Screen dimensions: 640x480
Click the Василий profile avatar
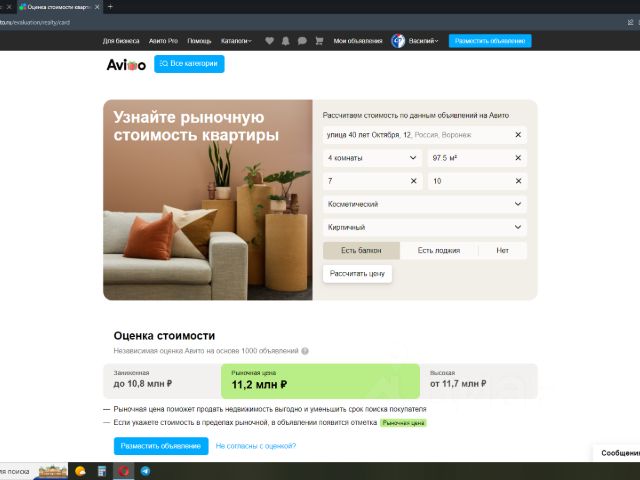398,41
